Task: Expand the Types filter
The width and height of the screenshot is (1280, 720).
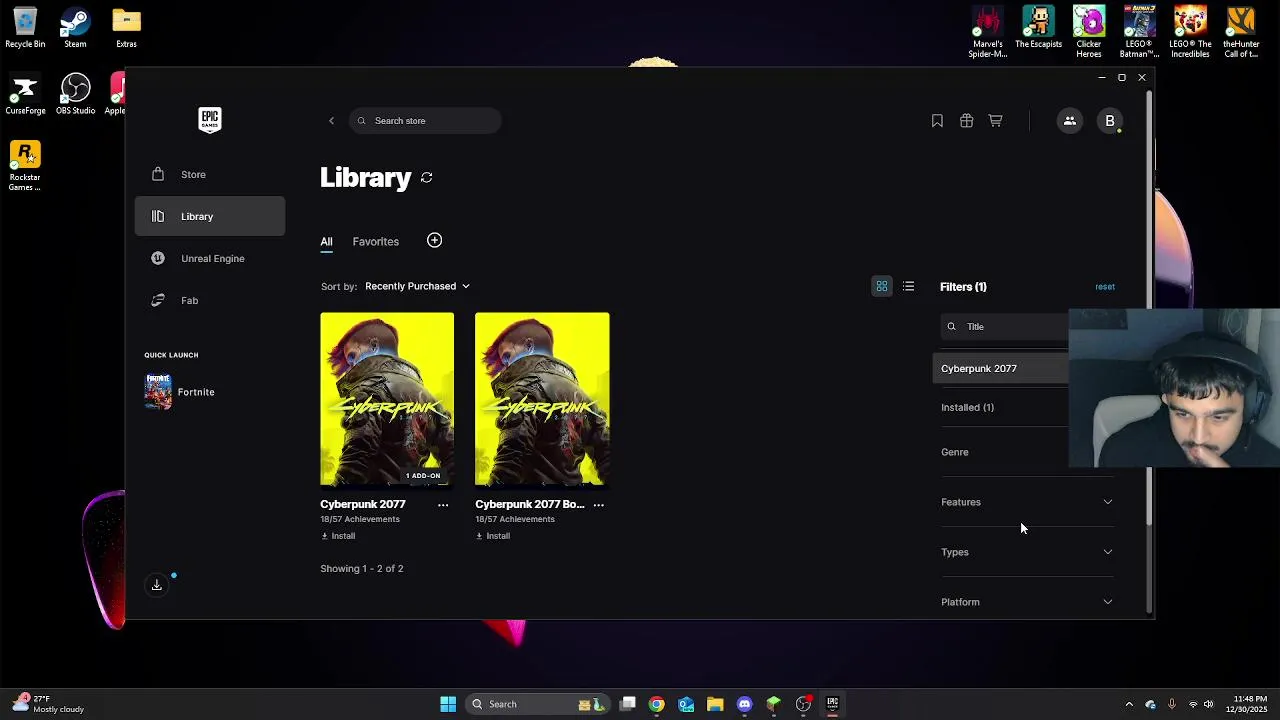Action: 1027,552
